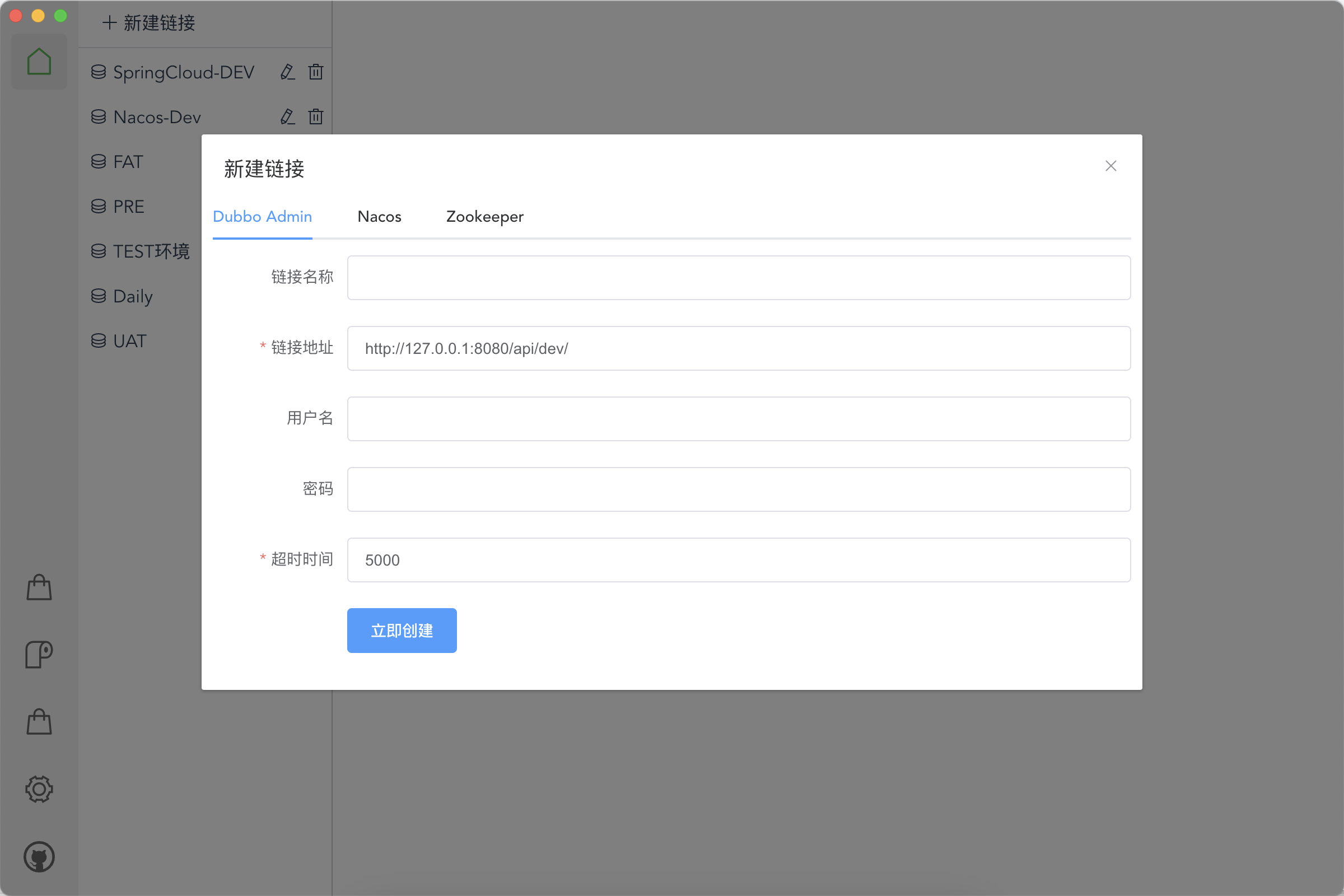Switch to the Nacos tab

pyautogui.click(x=379, y=217)
